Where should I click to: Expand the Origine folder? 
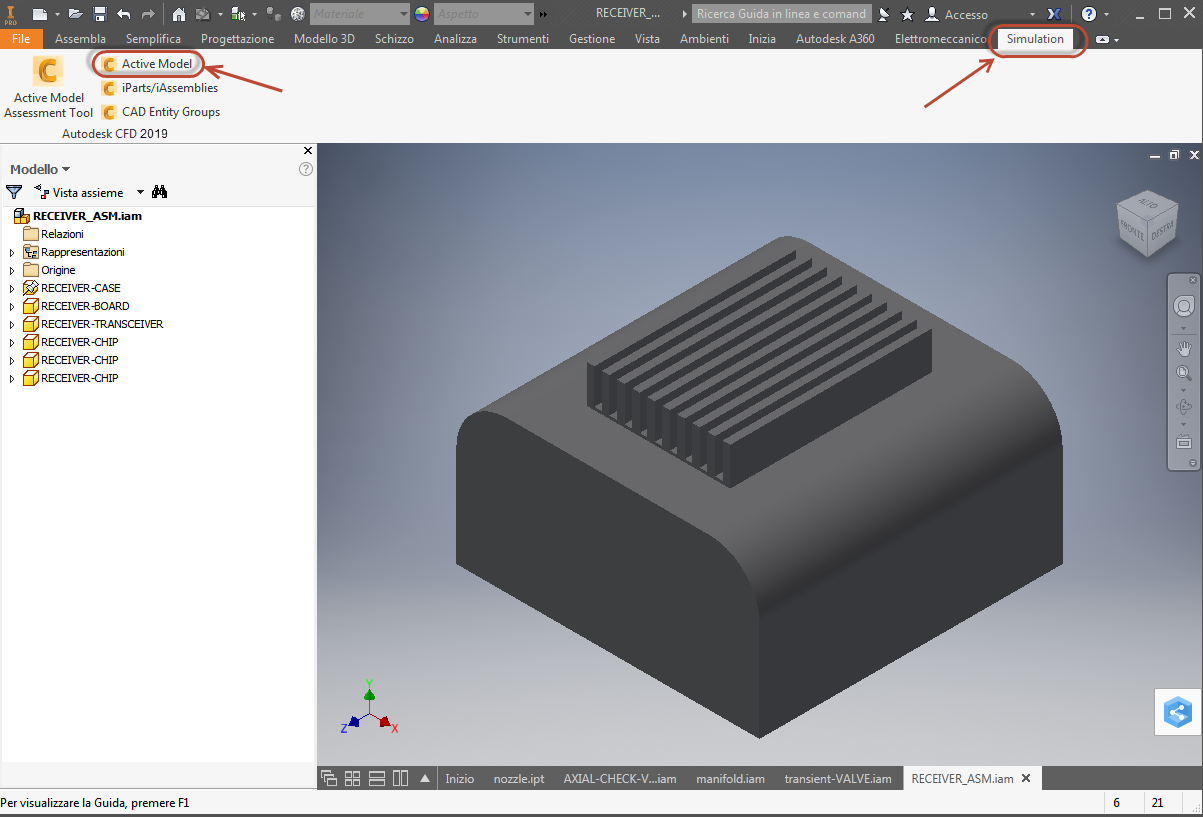(x=12, y=270)
